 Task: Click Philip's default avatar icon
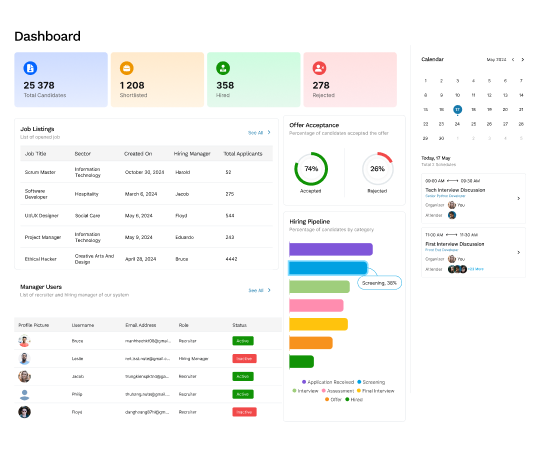tap(24, 394)
